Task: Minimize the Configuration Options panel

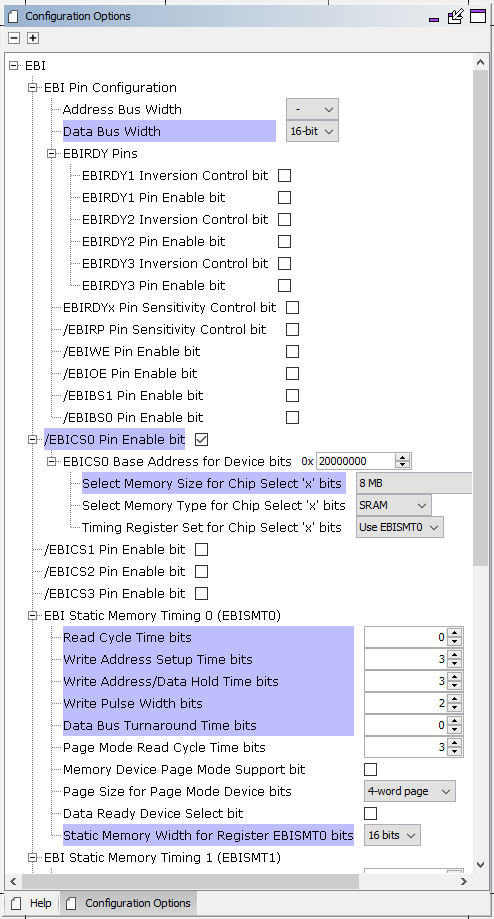Action: (x=434, y=17)
